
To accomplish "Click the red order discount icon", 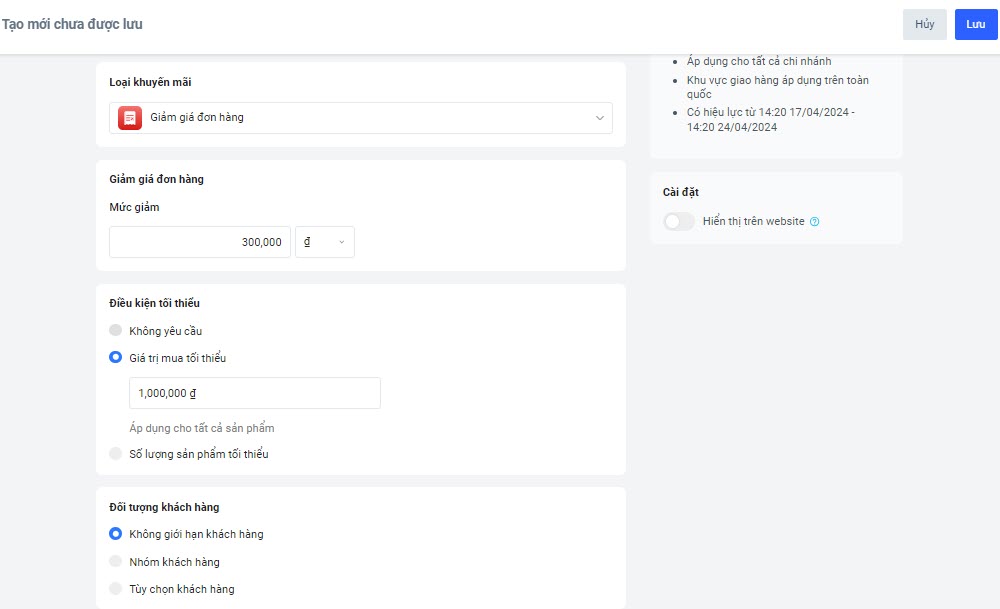I will (129, 118).
